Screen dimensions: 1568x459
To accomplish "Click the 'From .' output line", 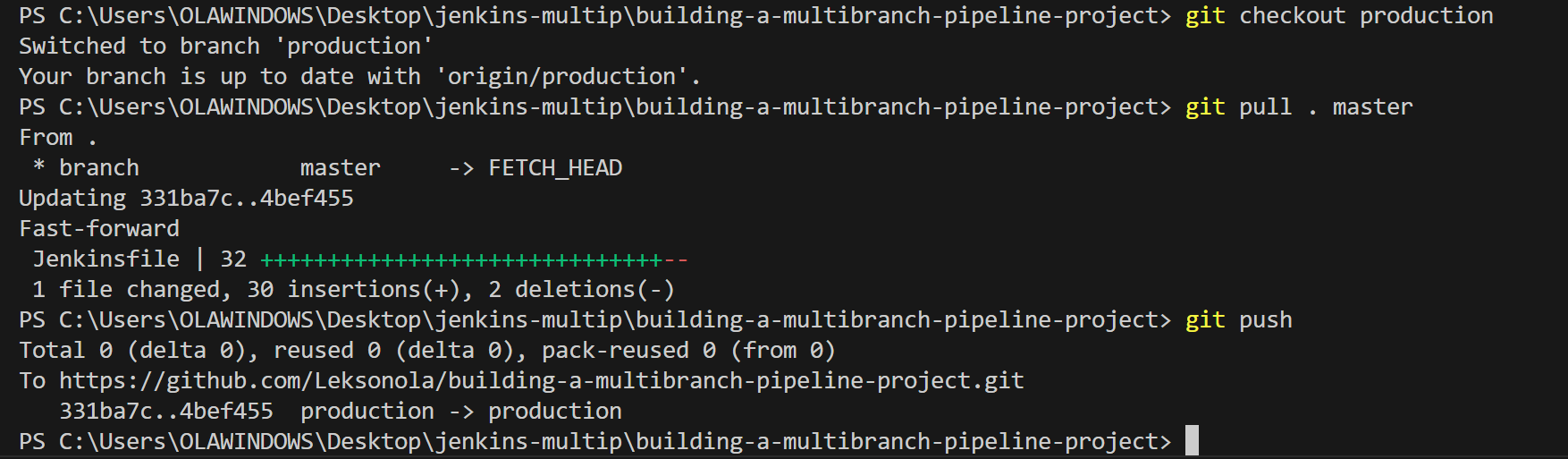I will [58, 138].
